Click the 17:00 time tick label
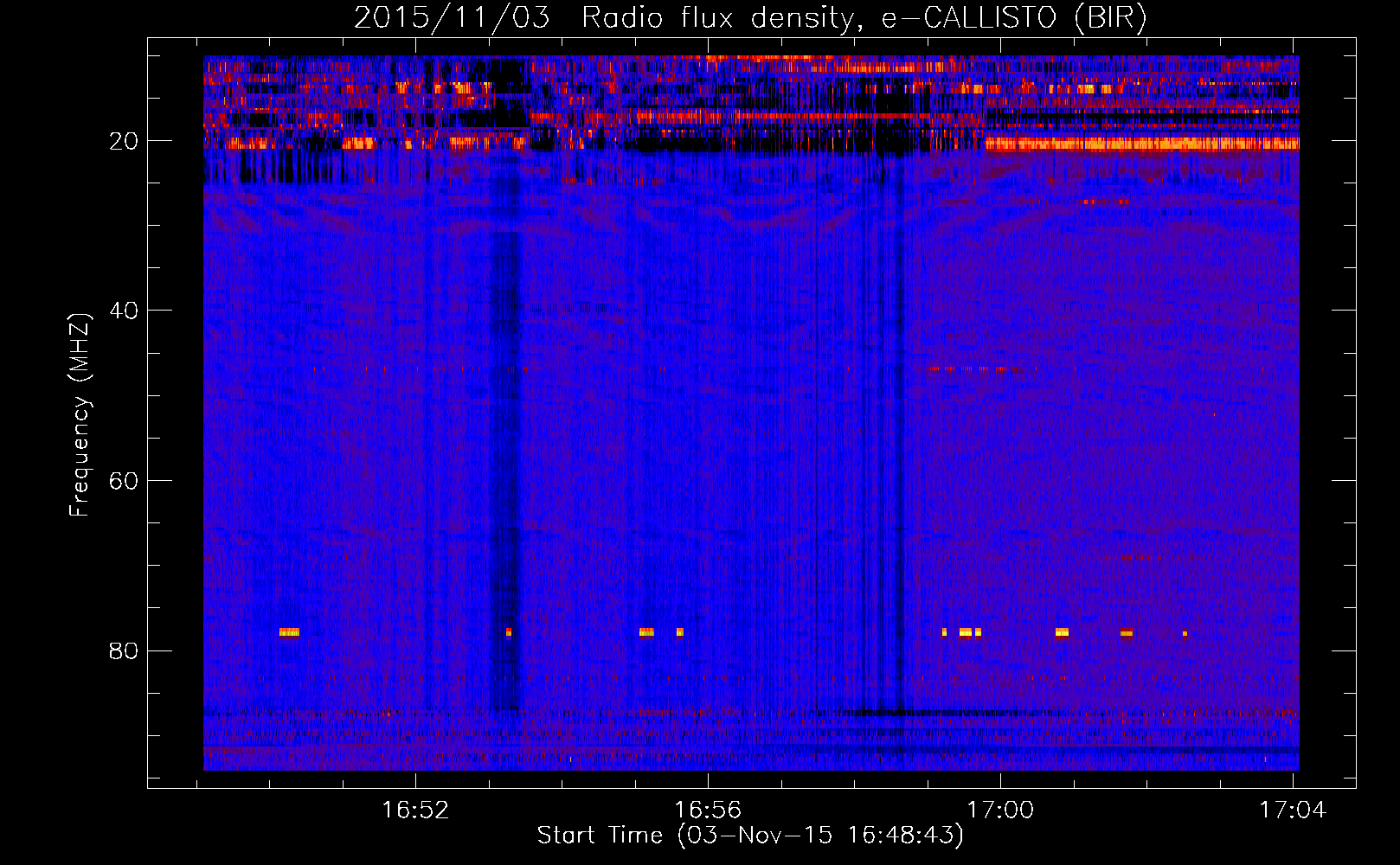Screen dimensions: 1400x865 point(1001,811)
